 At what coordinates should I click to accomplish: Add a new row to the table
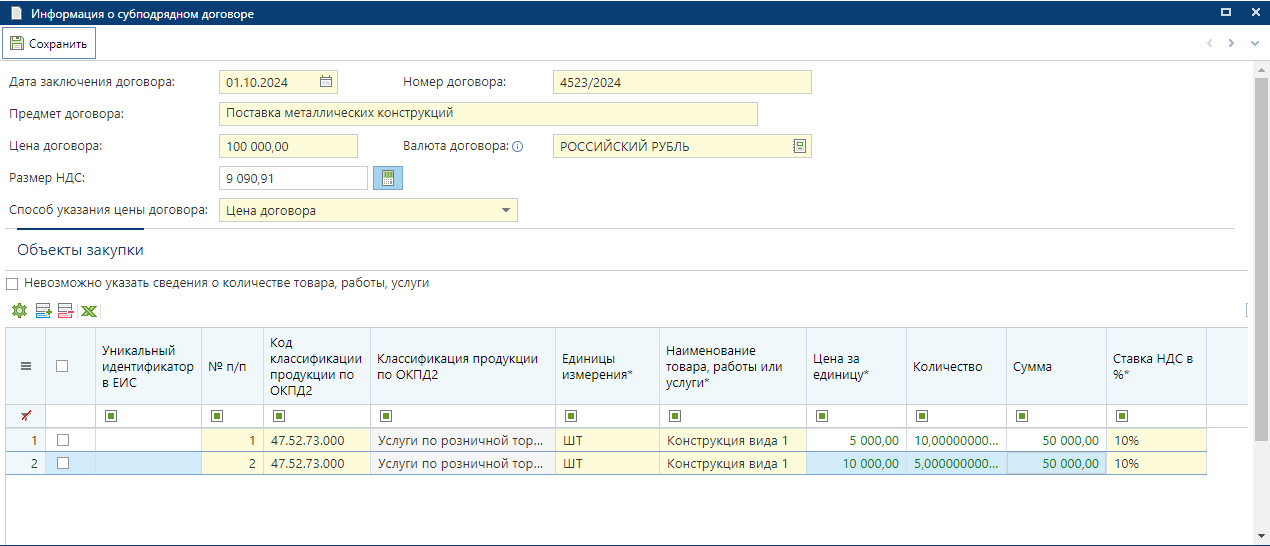point(43,311)
